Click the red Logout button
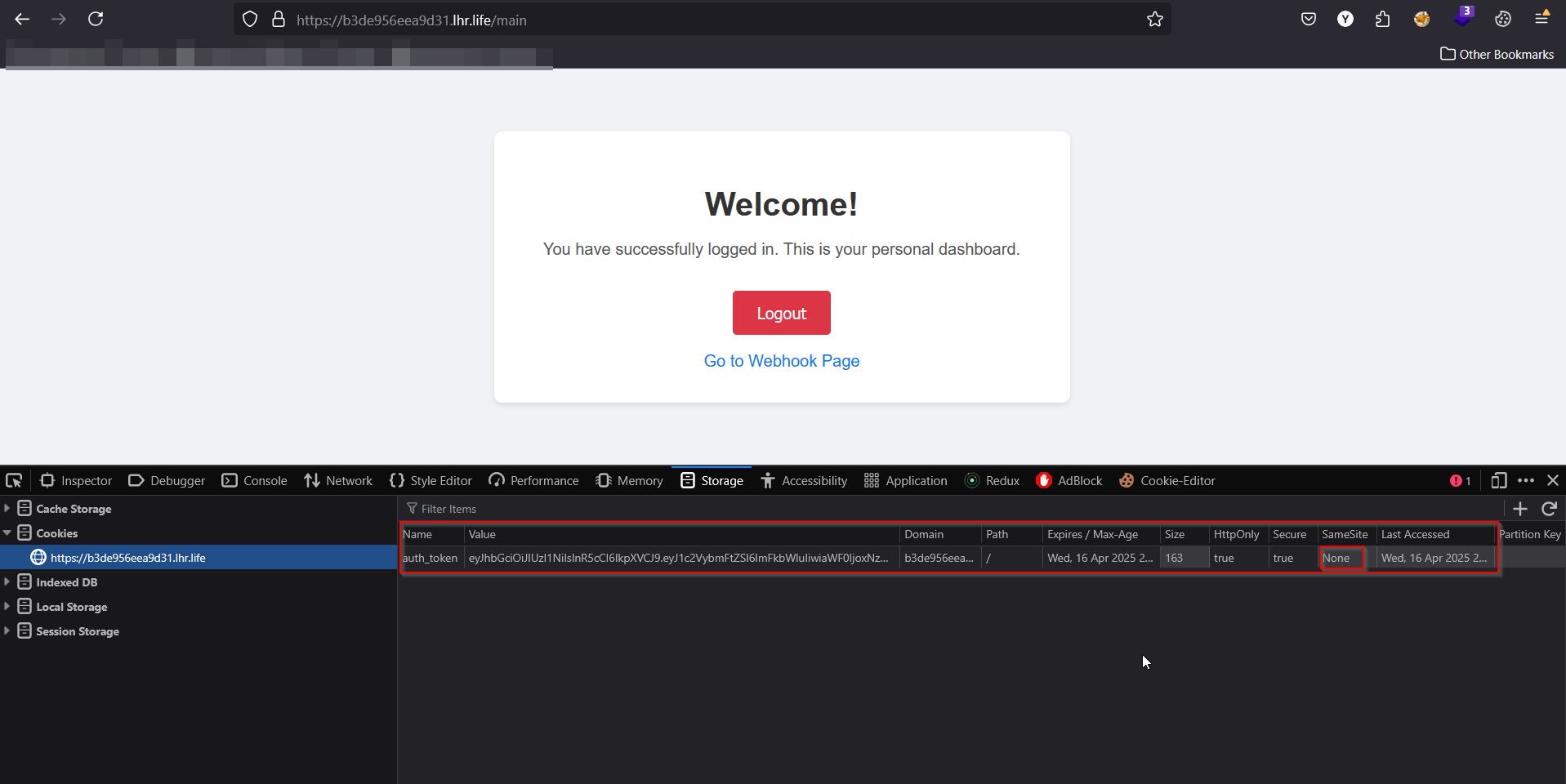Viewport: 1566px width, 784px height. (x=781, y=313)
